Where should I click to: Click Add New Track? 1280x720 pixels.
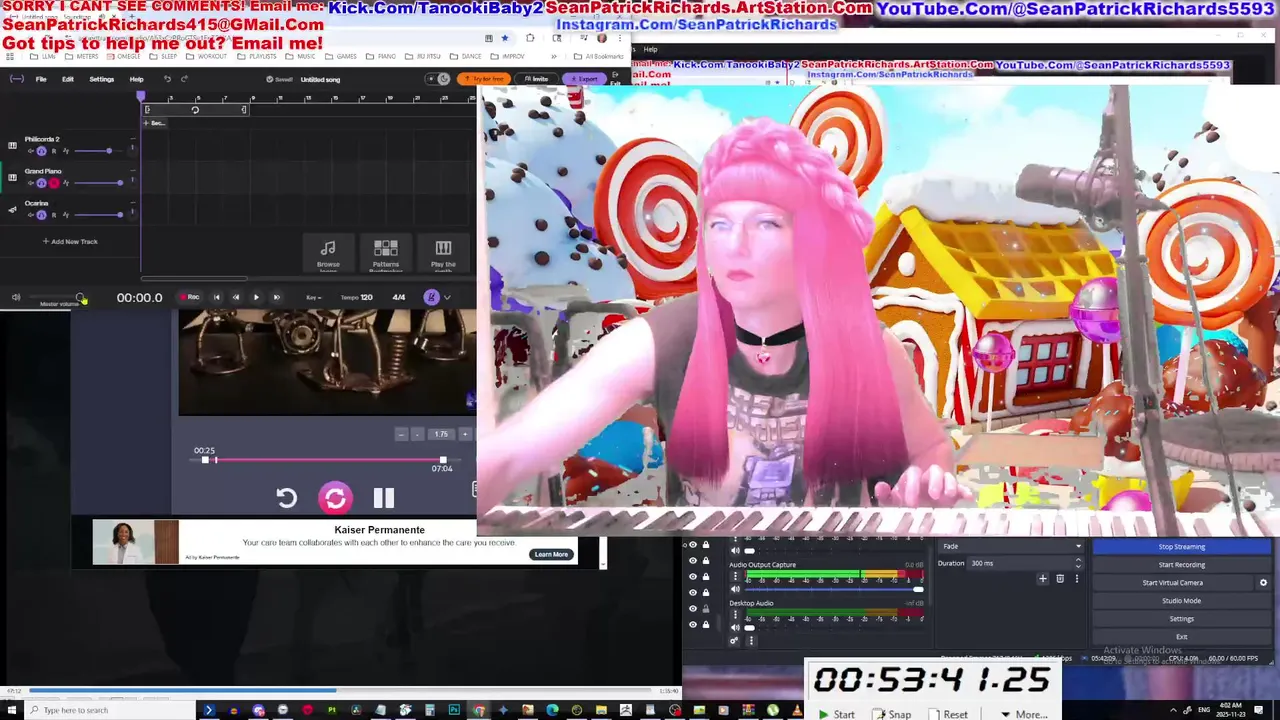(x=70, y=241)
